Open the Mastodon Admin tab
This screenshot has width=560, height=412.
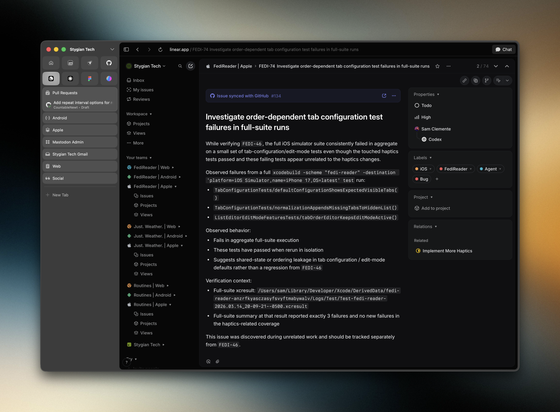[x=80, y=142]
